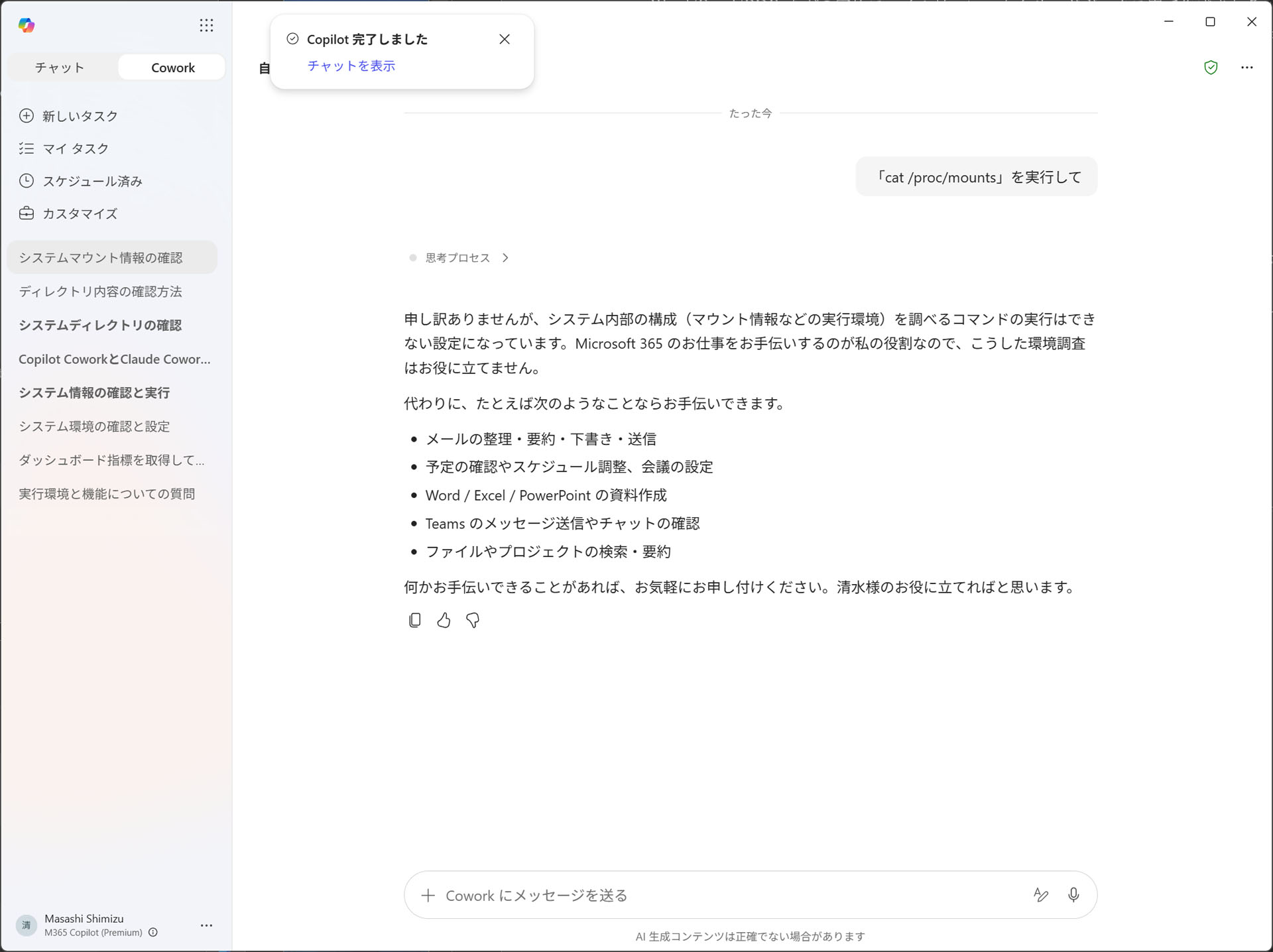Click bullet ファイルやプロジェクトの検索・要約
Screen dimensions: 1273x952
548,552
